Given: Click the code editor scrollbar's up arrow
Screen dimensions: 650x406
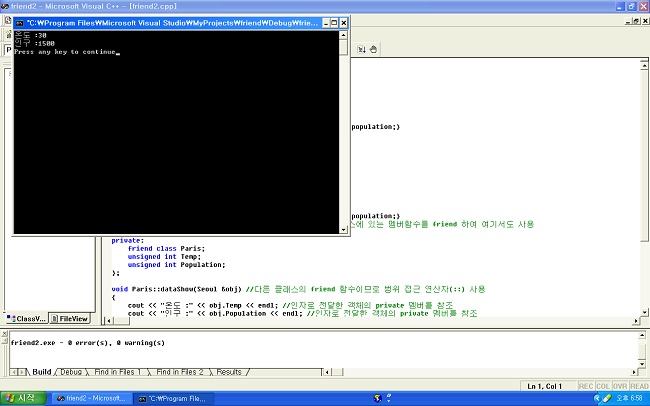Looking at the screenshot, I should click(x=643, y=65).
